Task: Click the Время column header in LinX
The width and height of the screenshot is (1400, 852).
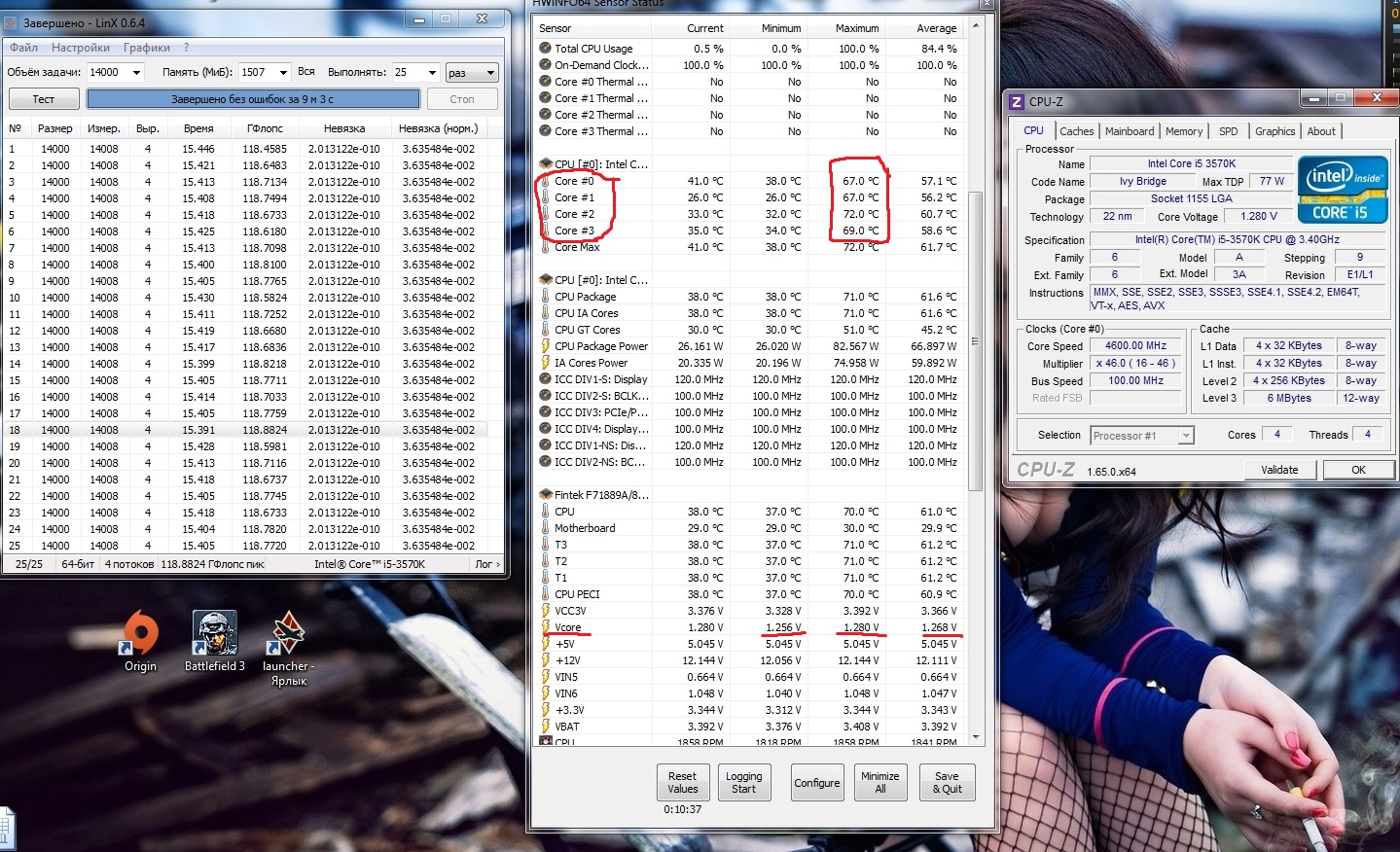Action: pyautogui.click(x=198, y=128)
